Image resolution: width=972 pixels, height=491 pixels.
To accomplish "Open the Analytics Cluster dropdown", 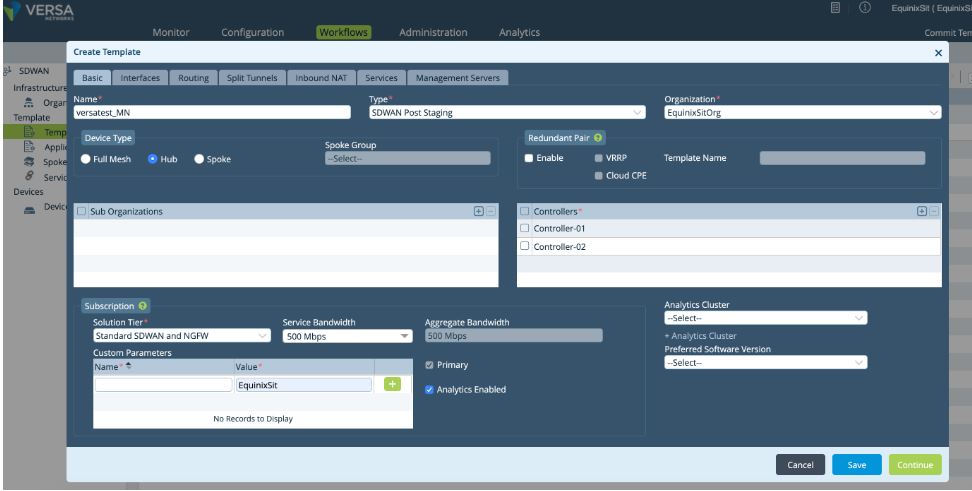I will point(765,318).
